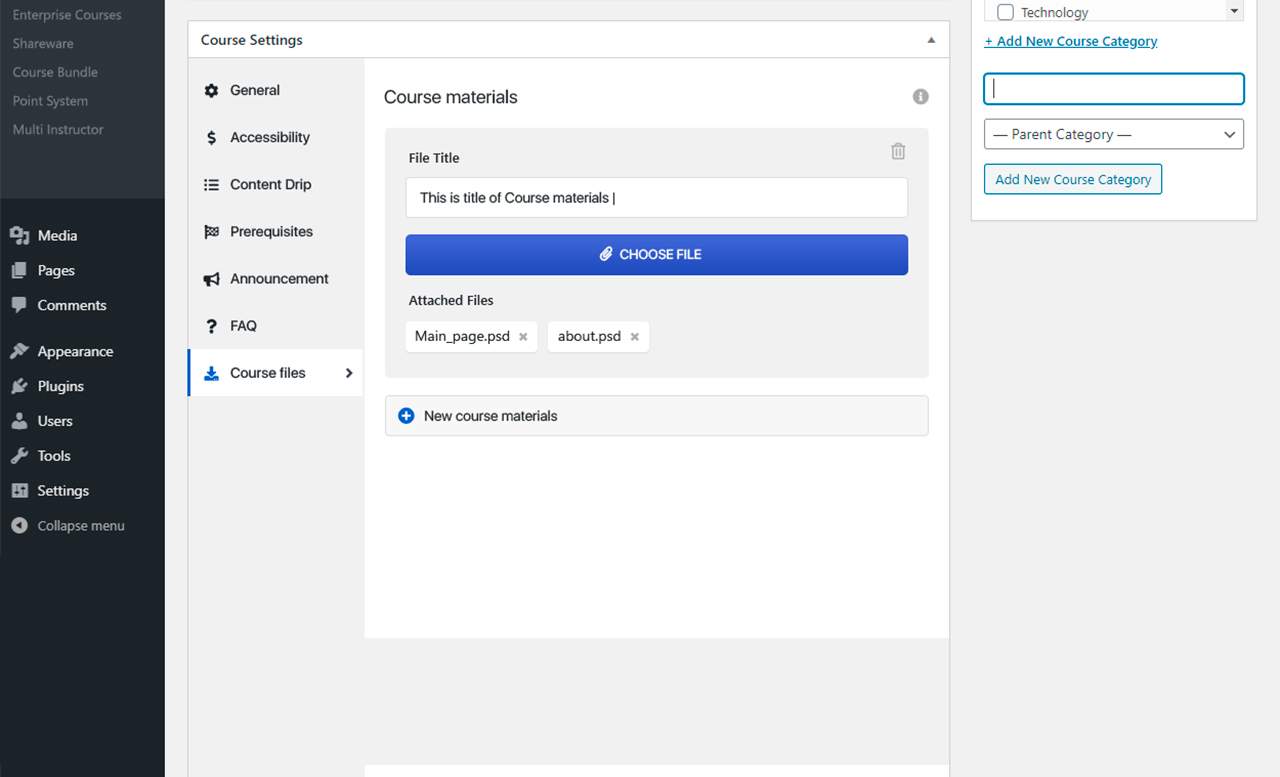This screenshot has width=1280, height=777.
Task: Remove the about.psd attached file
Action: point(634,336)
